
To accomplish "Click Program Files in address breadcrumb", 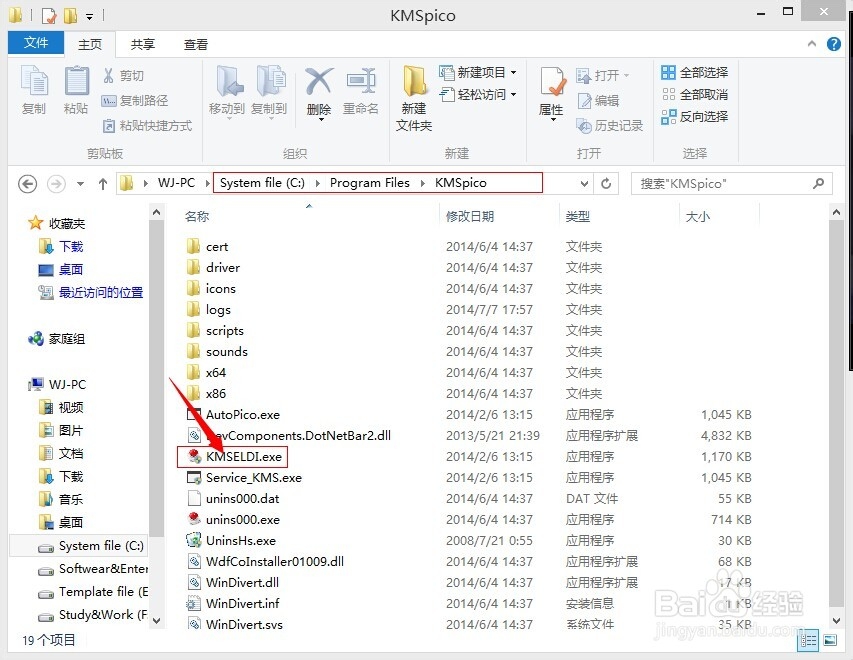I will click(370, 183).
